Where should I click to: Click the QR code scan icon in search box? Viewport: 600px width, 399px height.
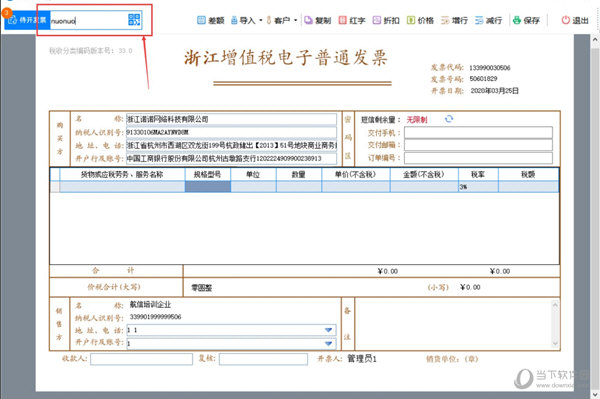click(x=134, y=20)
